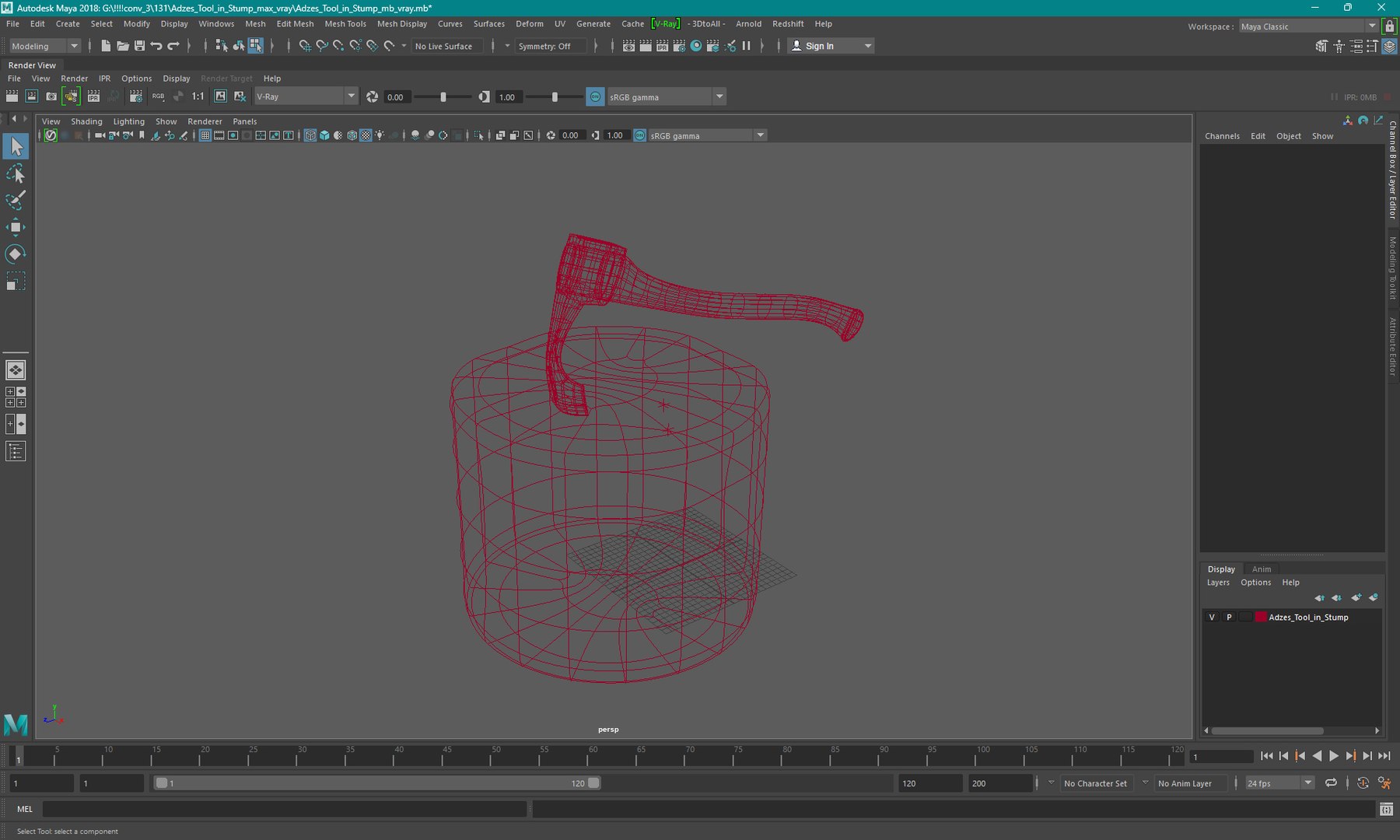Toggle the viewport grid display icon
The image size is (1400, 840).
[x=205, y=135]
